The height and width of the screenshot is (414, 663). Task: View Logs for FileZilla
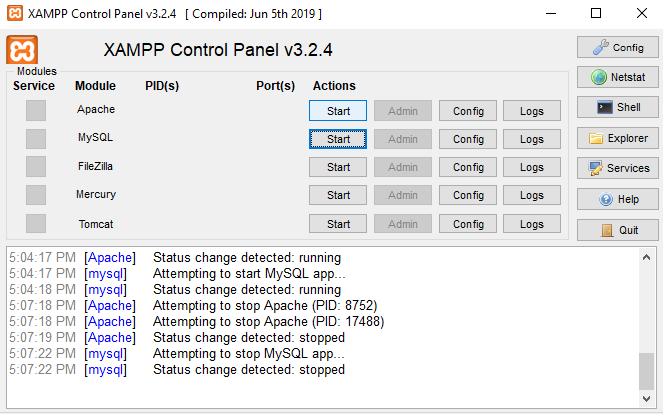tap(532, 167)
